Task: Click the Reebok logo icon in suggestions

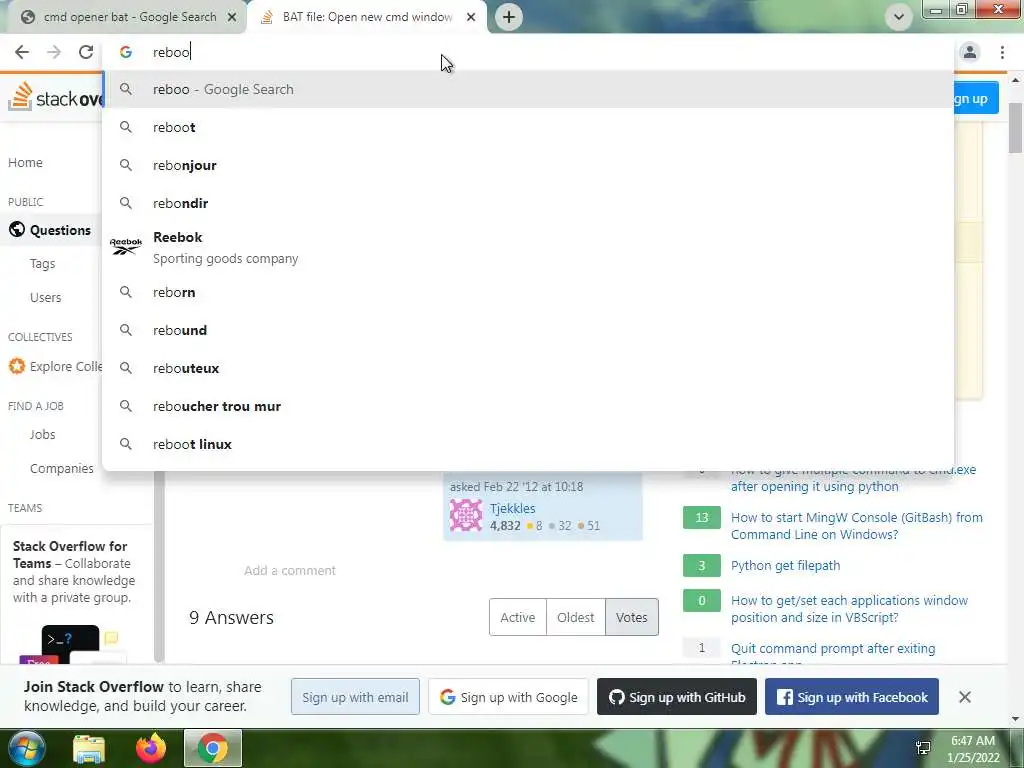Action: point(125,247)
